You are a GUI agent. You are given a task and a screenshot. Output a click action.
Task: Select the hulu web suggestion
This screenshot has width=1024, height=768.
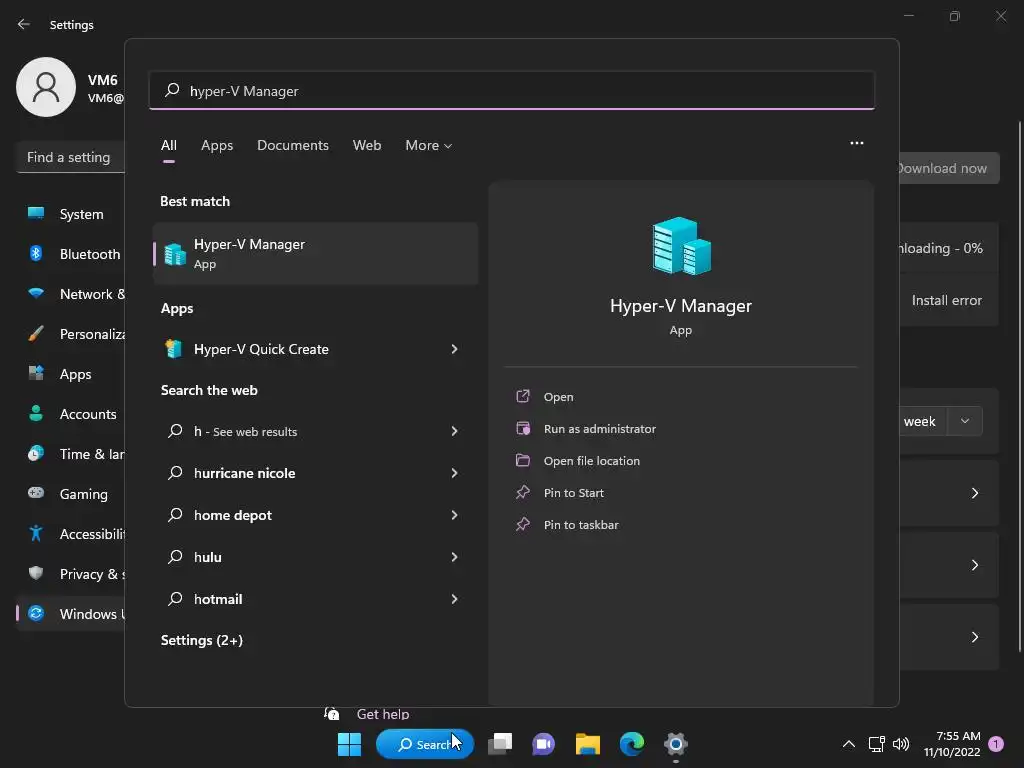[x=208, y=557]
